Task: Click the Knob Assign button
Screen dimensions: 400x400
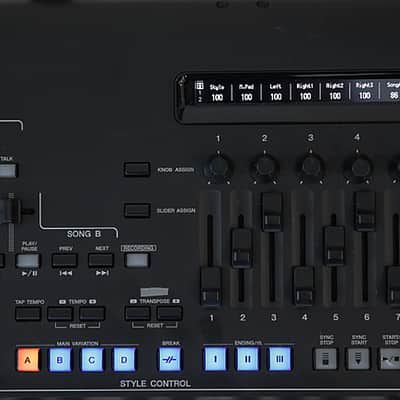Action: (x=137, y=169)
